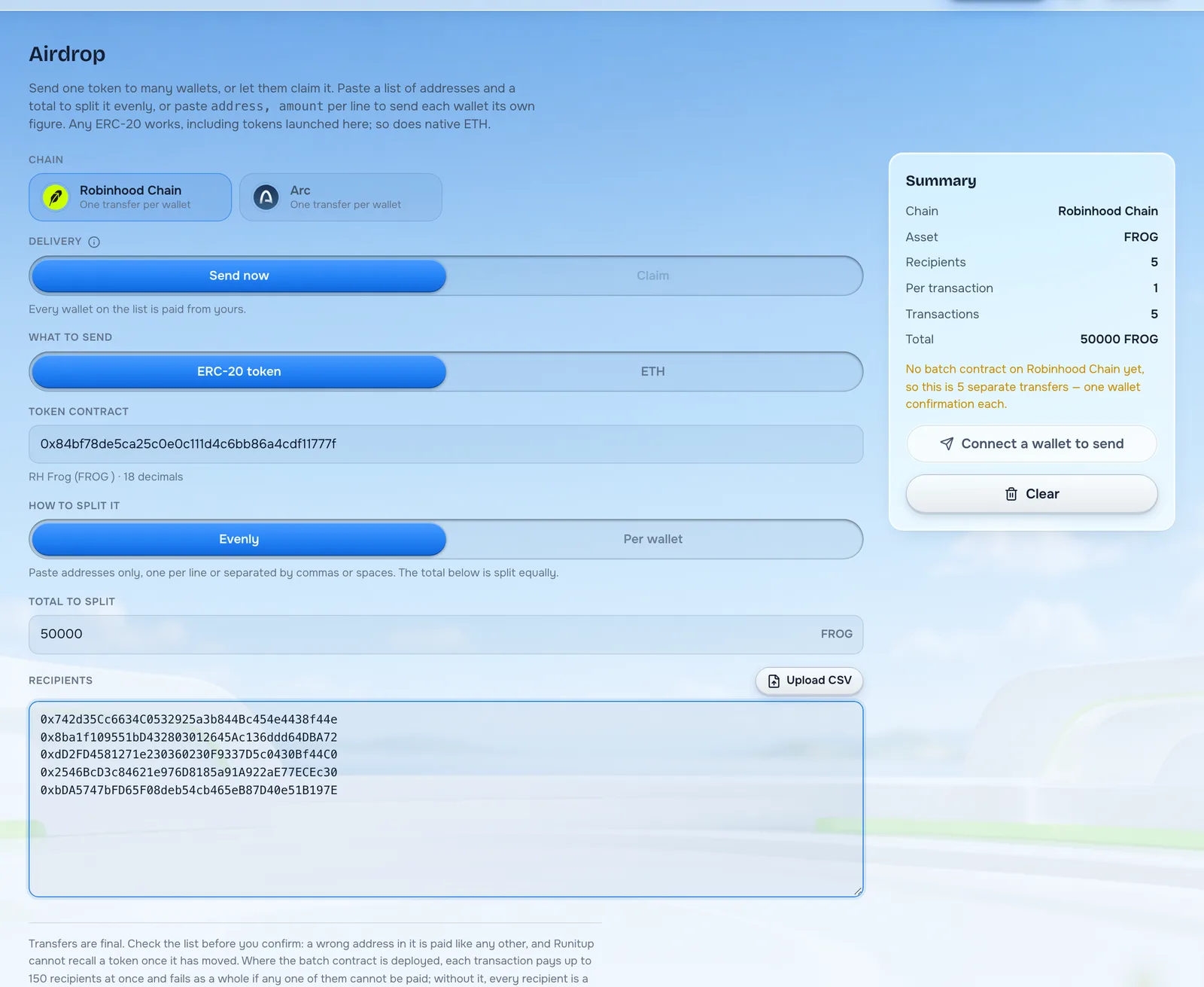
Task: Upload a CSV of recipients
Action: 809,681
